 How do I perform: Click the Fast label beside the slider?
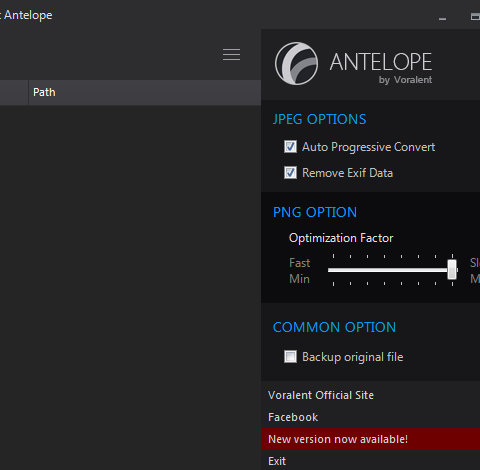point(299,263)
